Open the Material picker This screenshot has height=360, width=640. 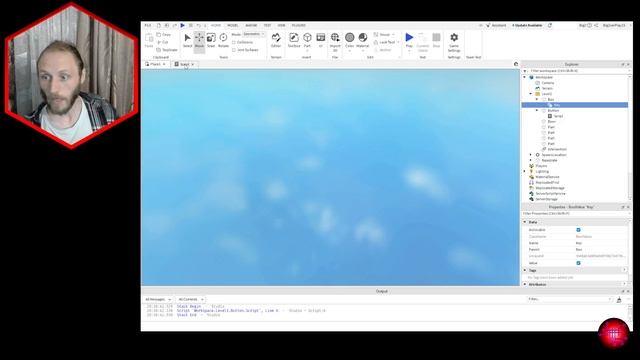pos(362,41)
